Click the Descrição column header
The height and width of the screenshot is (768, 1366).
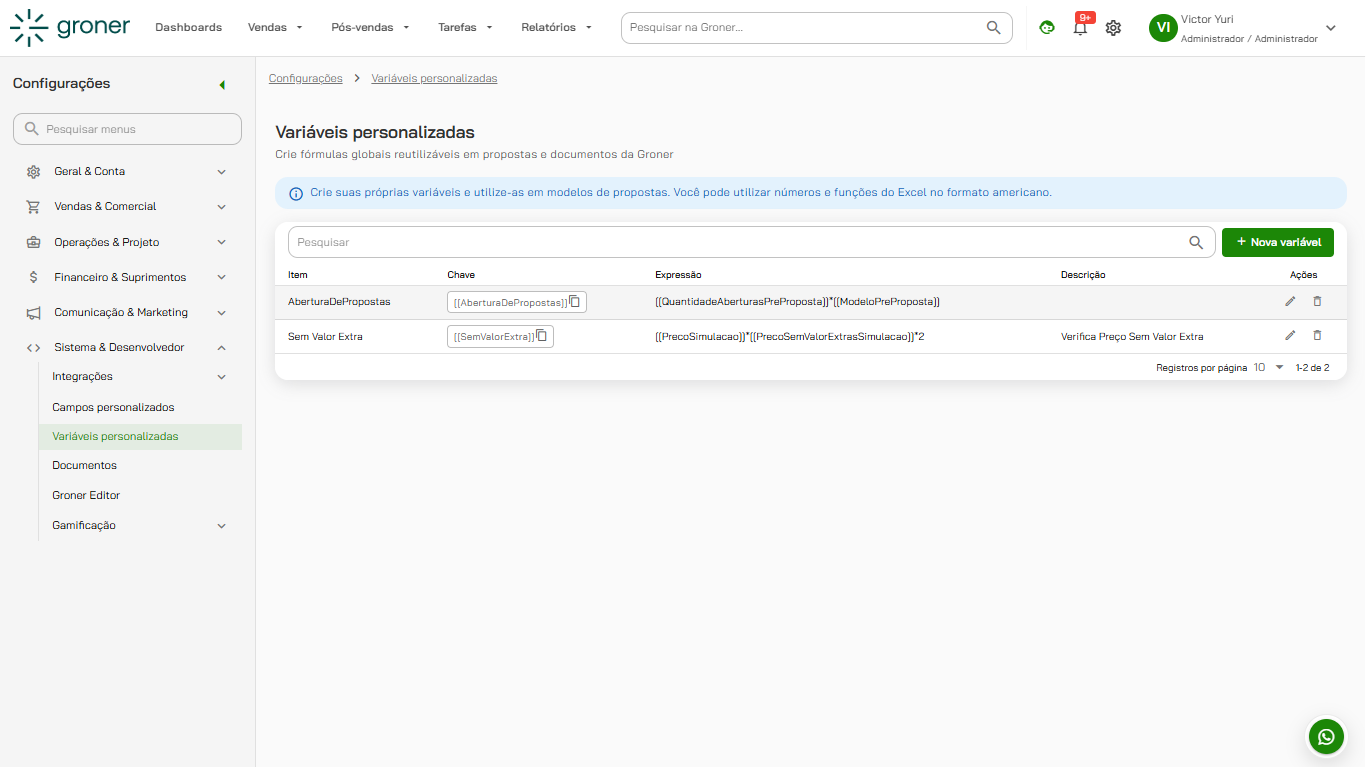1083,275
